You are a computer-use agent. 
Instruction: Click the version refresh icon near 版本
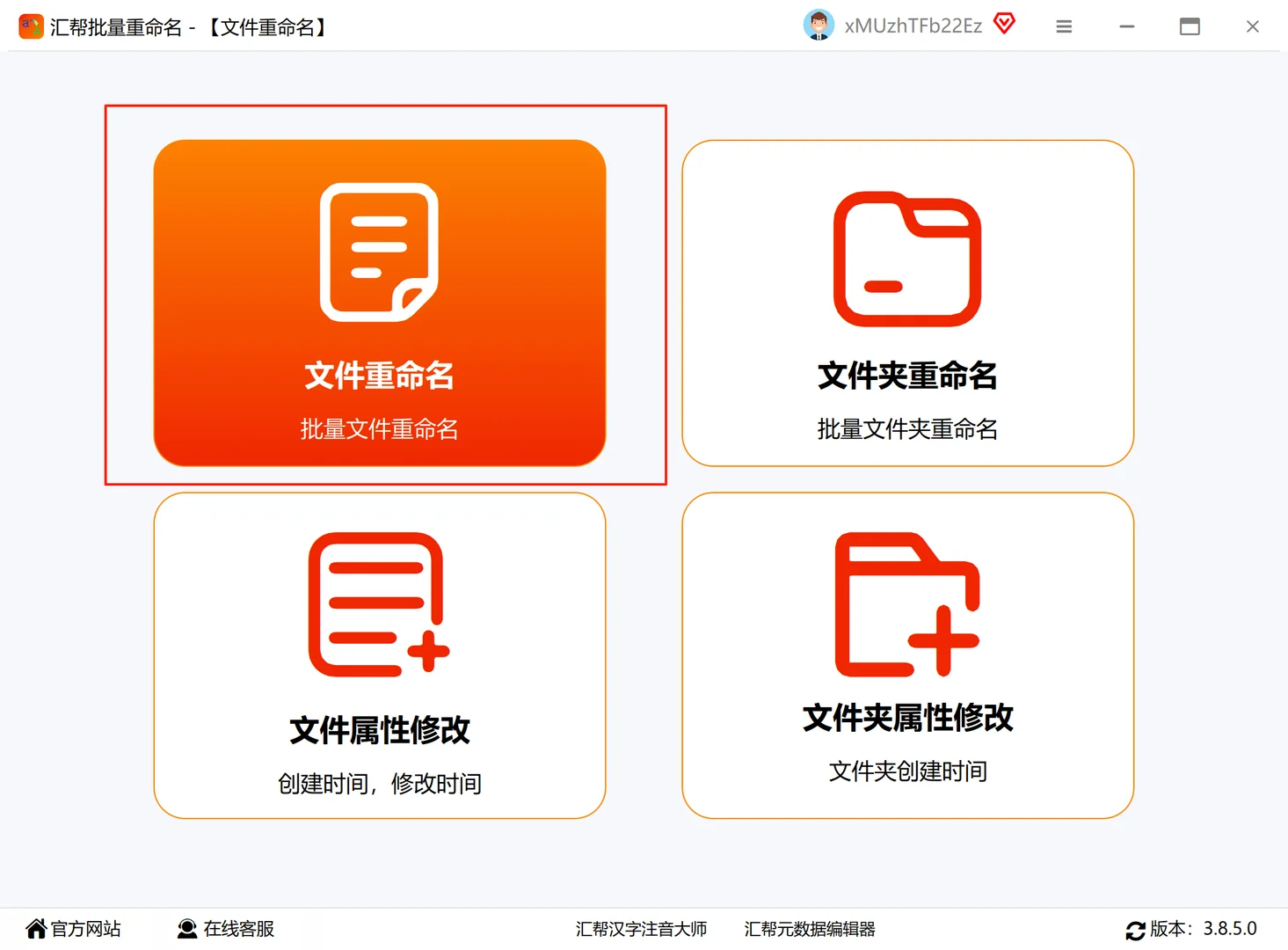(x=1134, y=930)
